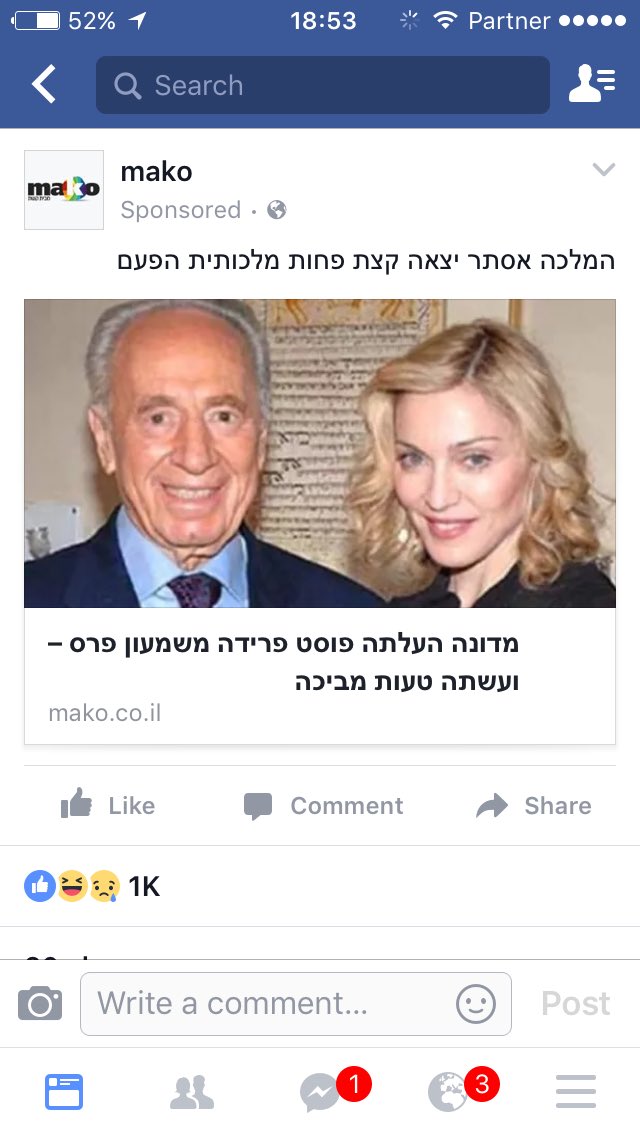Open the Hebrew article headline link
Viewport: 640px width, 1136px height.
[283, 662]
